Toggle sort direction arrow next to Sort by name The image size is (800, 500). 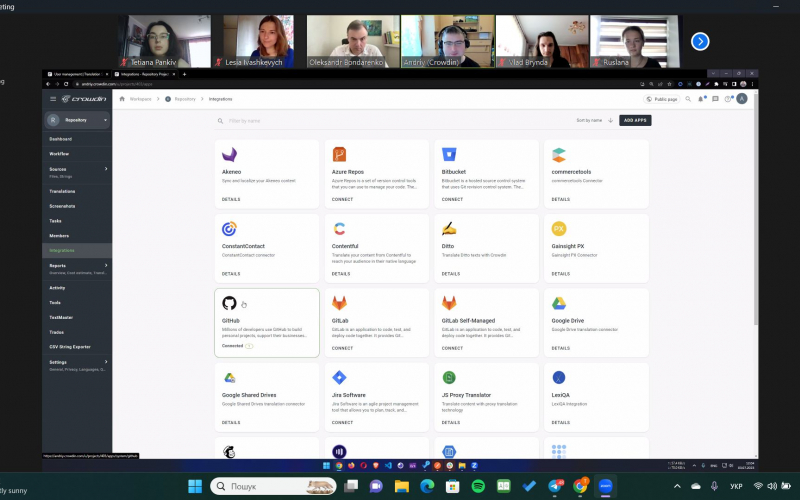coord(610,120)
